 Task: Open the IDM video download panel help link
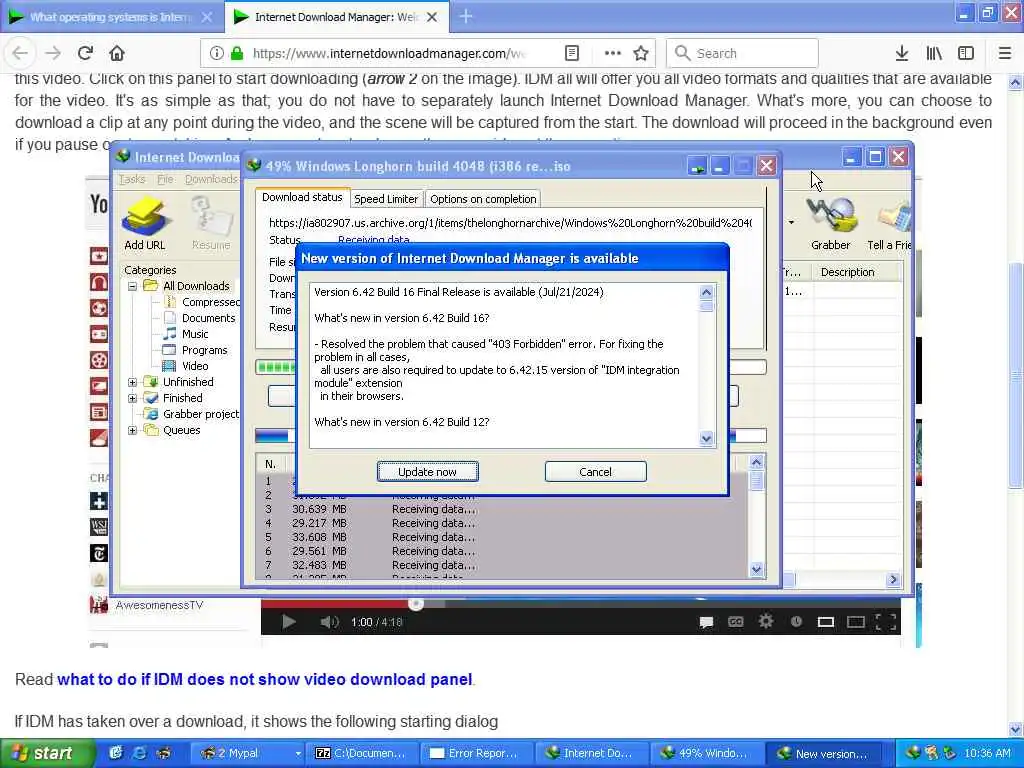click(x=264, y=679)
